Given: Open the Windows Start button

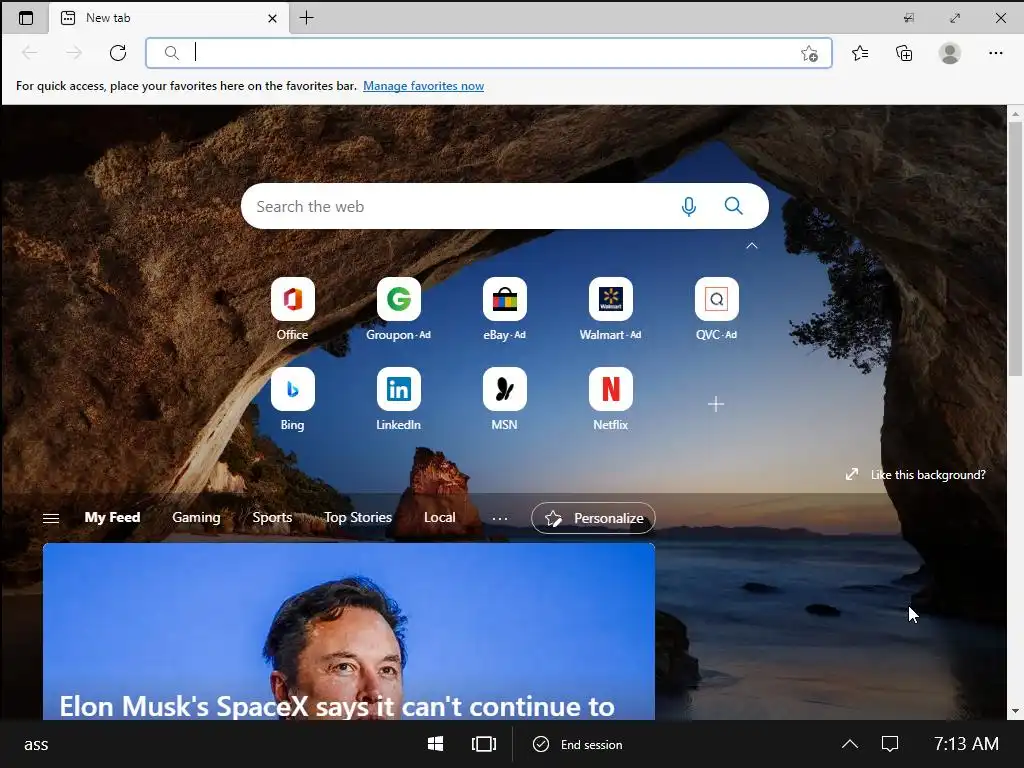Looking at the screenshot, I should [x=436, y=744].
